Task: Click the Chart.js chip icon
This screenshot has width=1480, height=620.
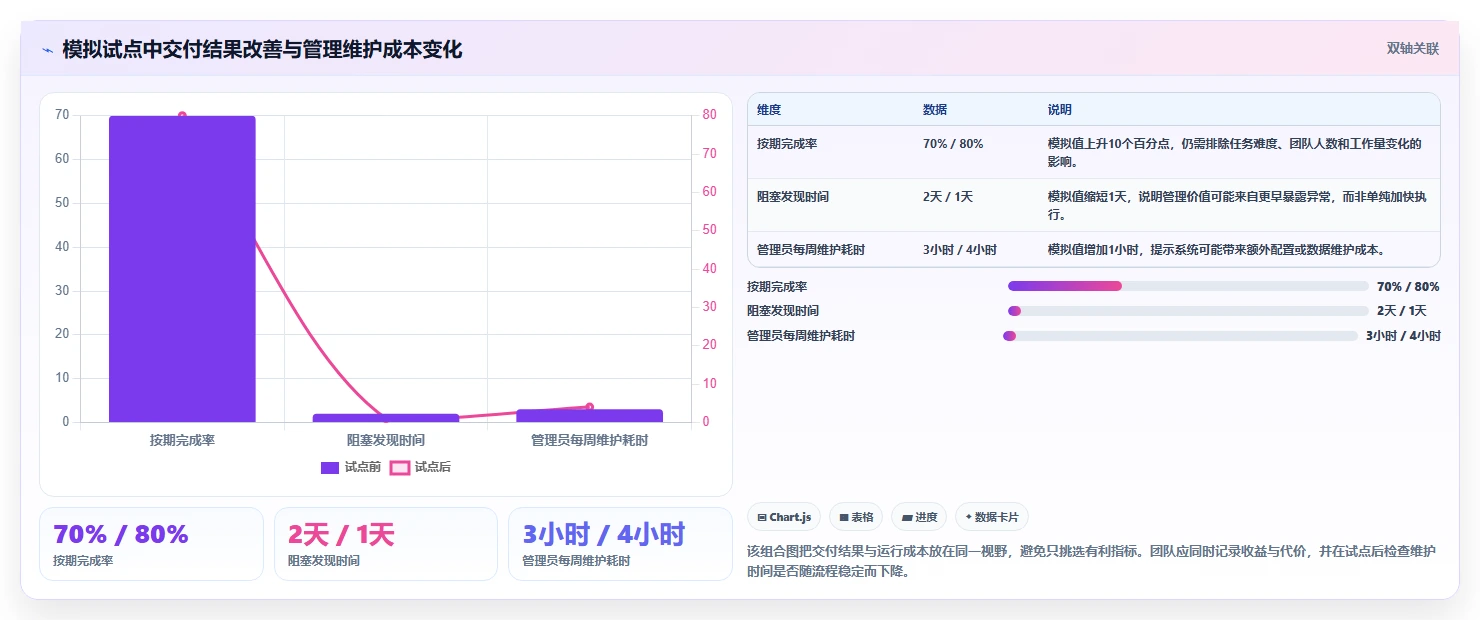Action: 762,517
